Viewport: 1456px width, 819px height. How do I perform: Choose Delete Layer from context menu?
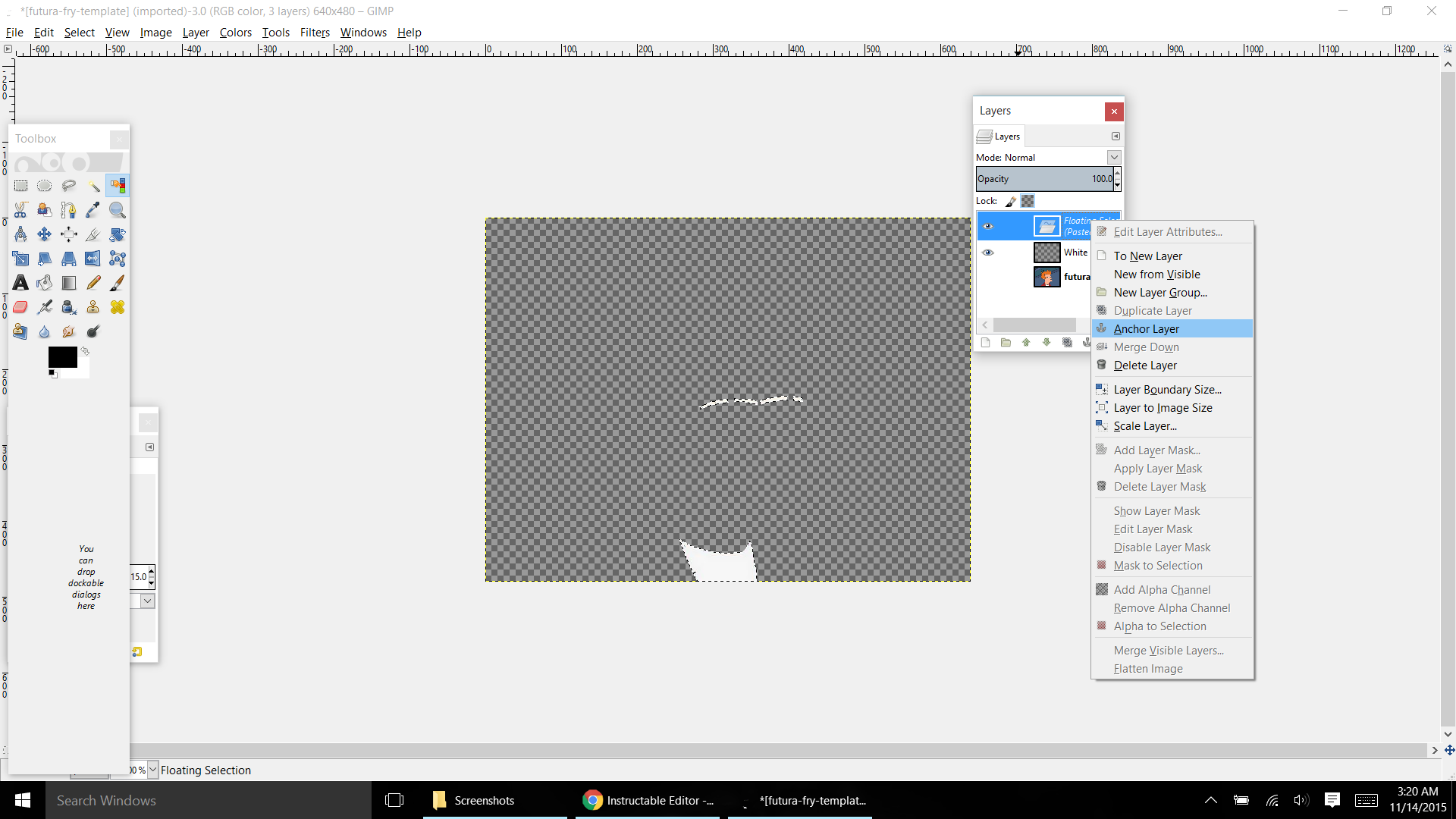coord(1172,365)
